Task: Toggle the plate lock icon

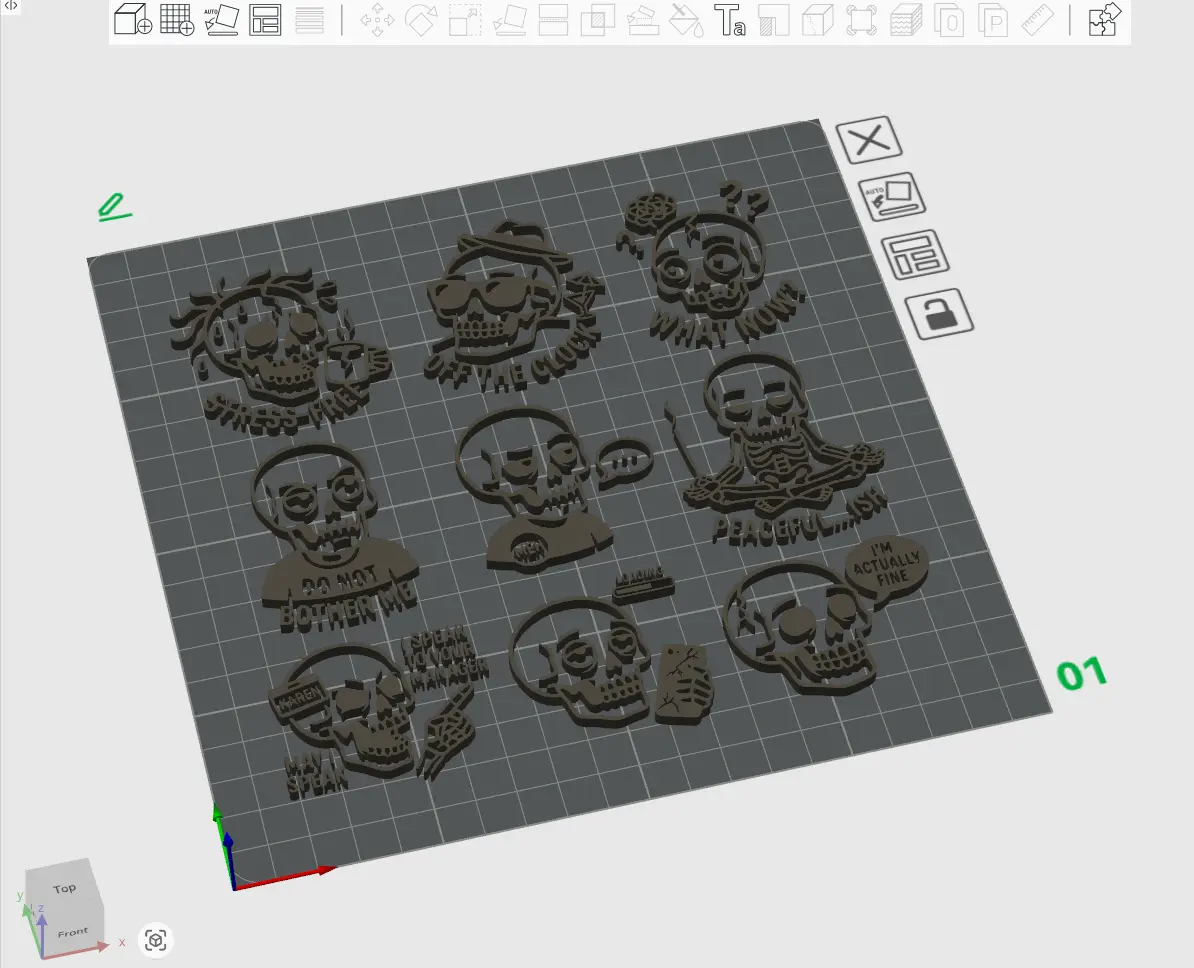Action: coord(939,313)
